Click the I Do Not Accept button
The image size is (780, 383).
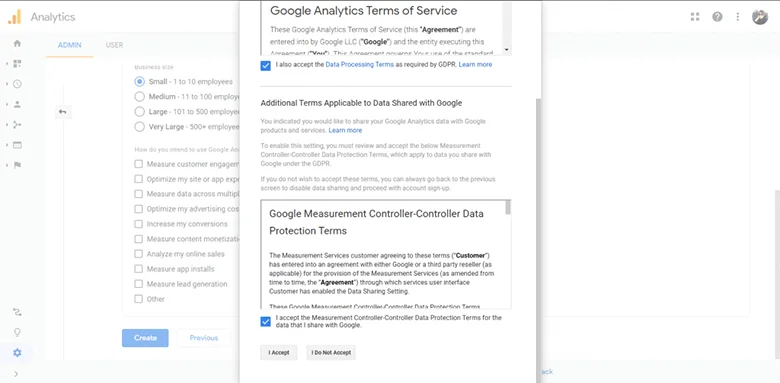coord(331,353)
